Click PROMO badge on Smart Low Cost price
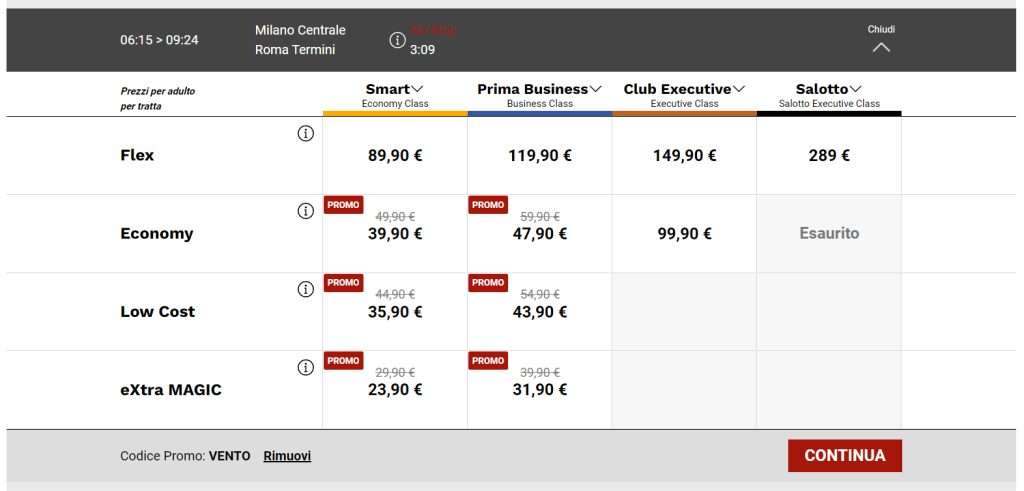Viewport: 1024px width, 491px height. (344, 283)
